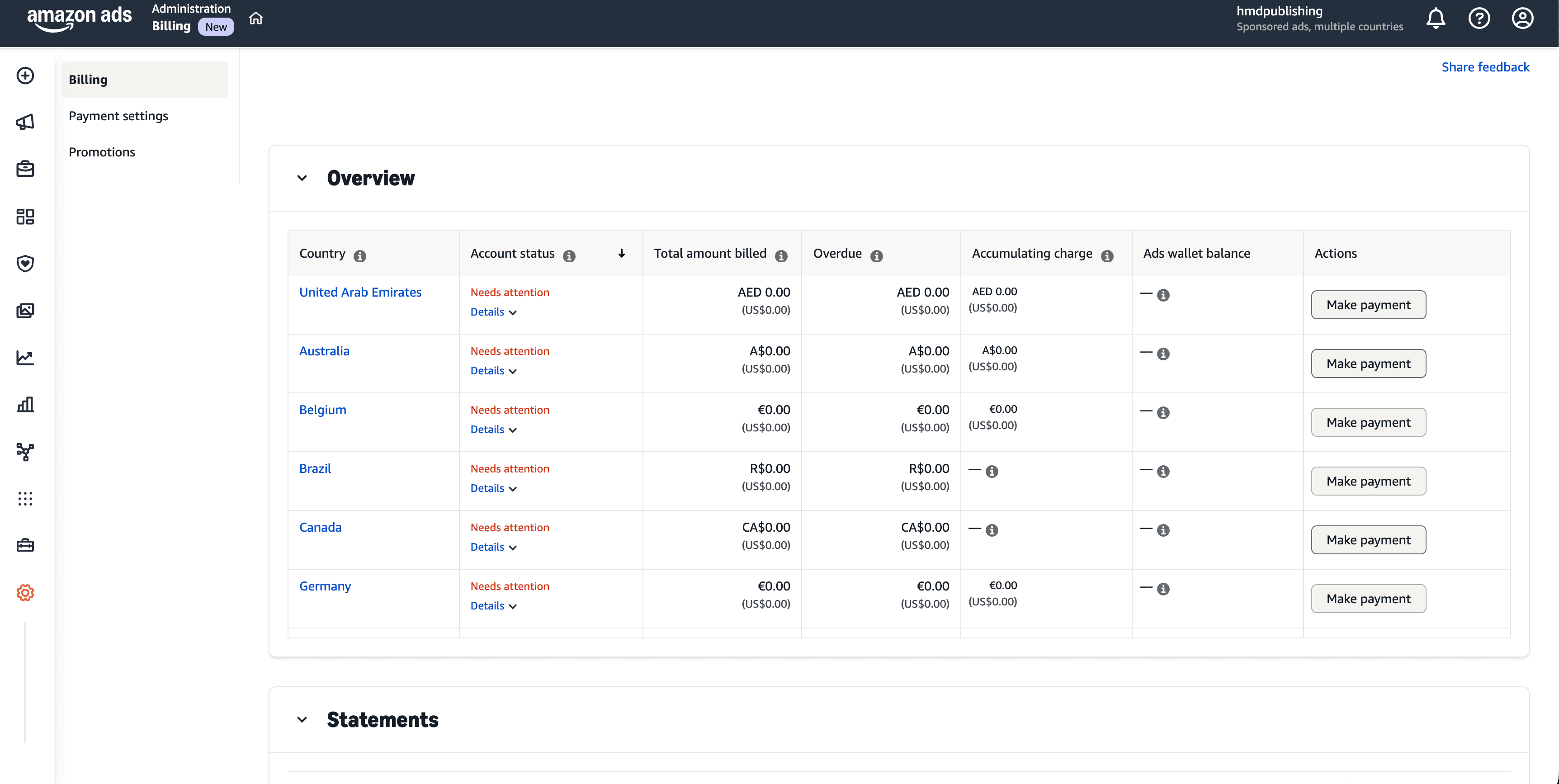Click the line chart Insights icon
The width and height of the screenshot is (1559, 784).
tap(25, 358)
